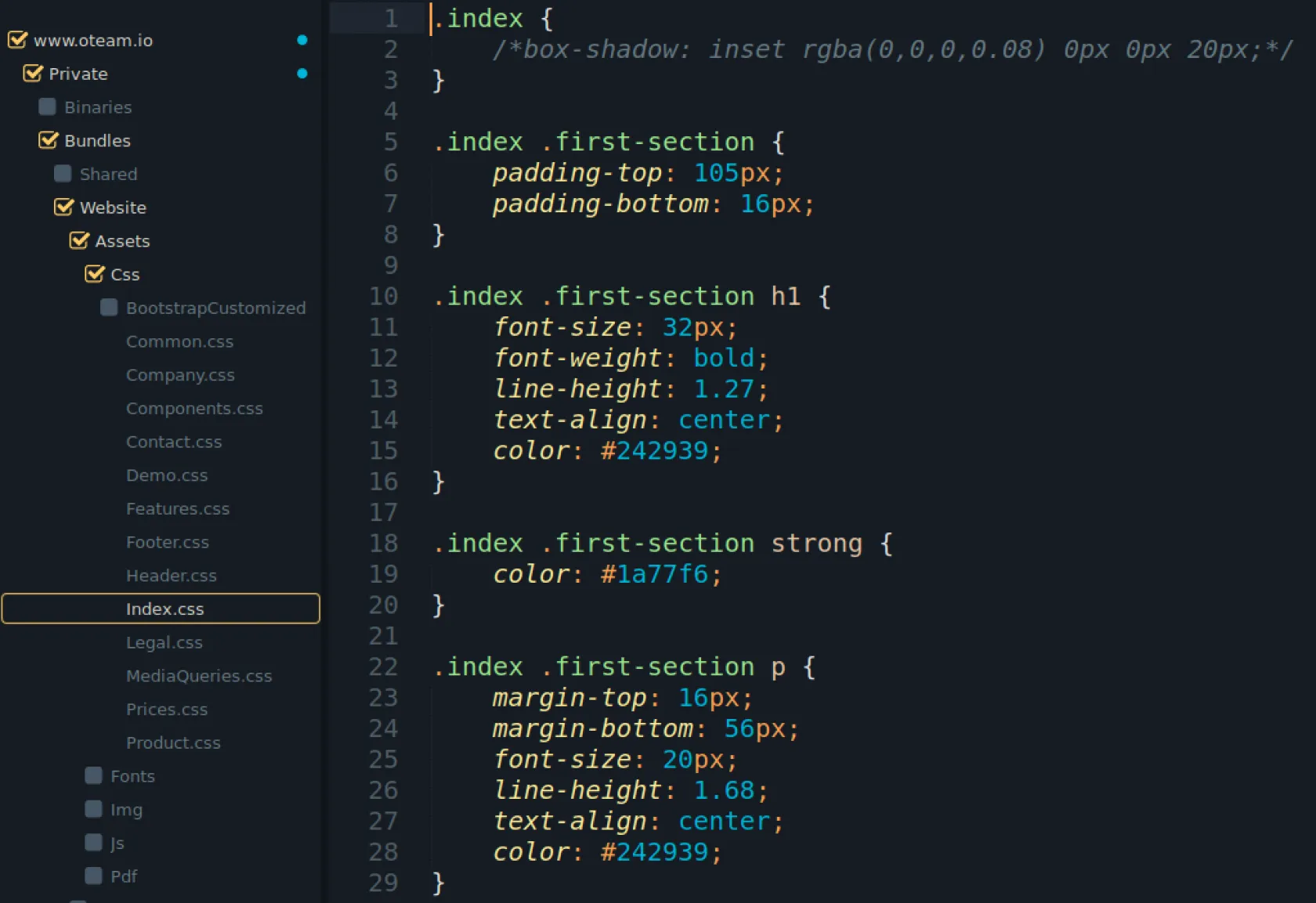
Task: Open MediaQueries.css in the file tree
Action: (x=199, y=676)
